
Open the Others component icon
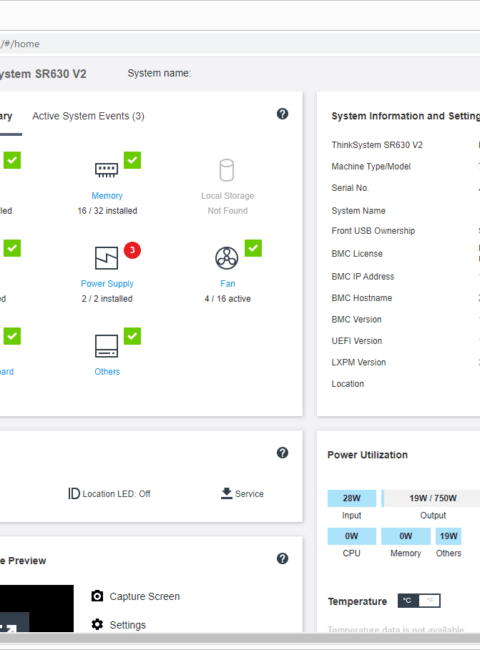tap(107, 346)
